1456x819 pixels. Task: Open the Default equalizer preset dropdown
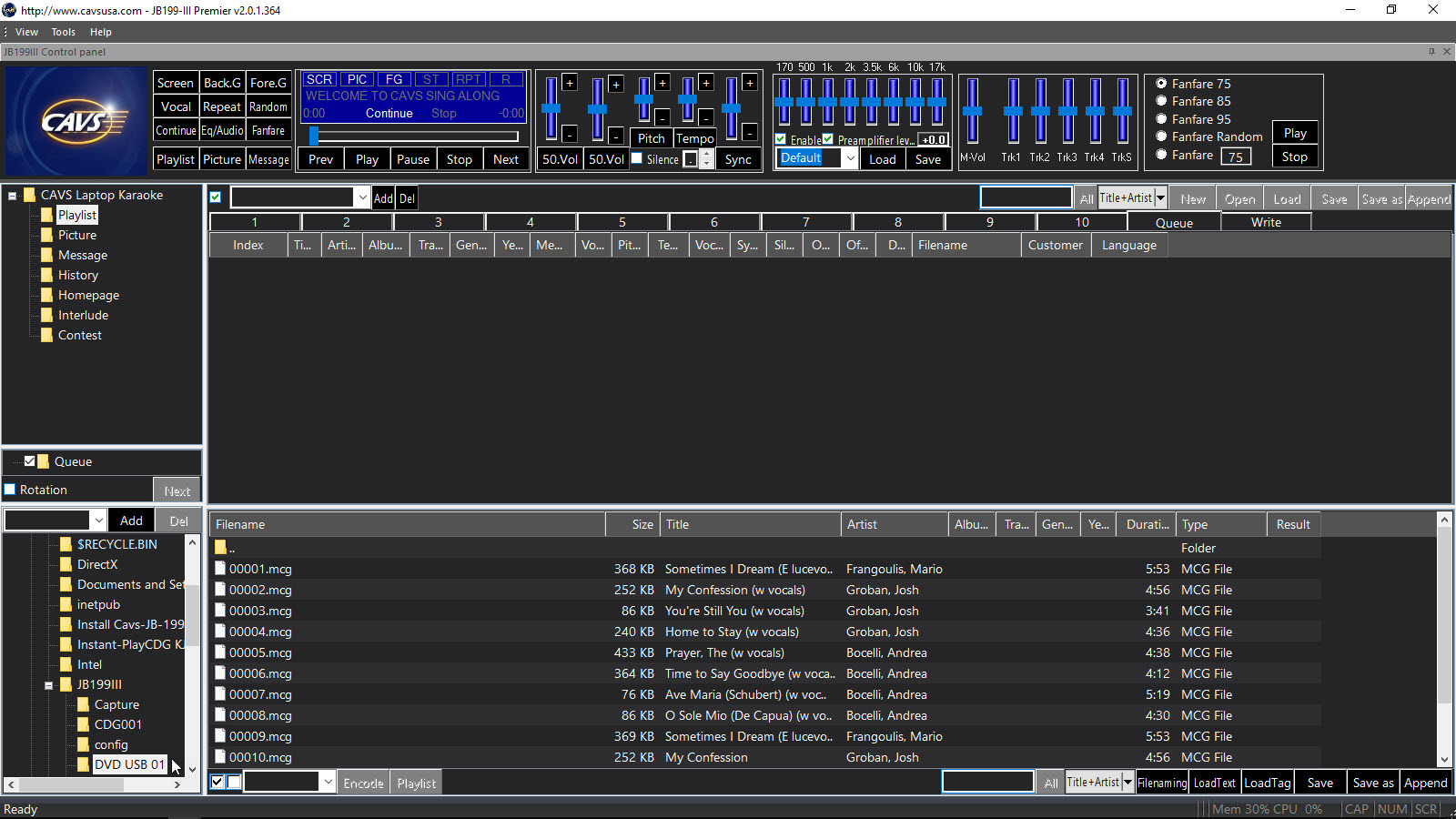tap(850, 158)
